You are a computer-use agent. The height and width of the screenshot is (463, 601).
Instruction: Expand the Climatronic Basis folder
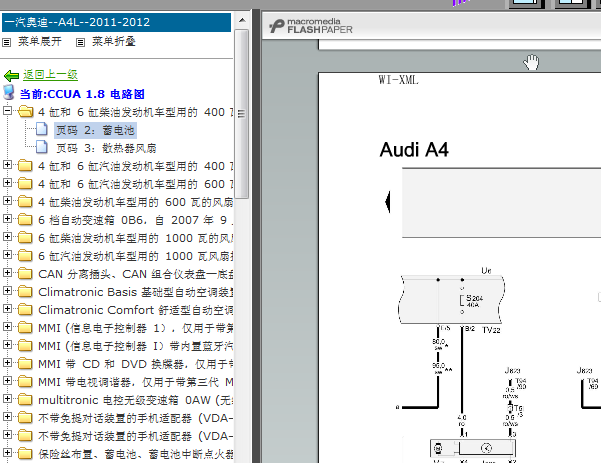coord(7,291)
